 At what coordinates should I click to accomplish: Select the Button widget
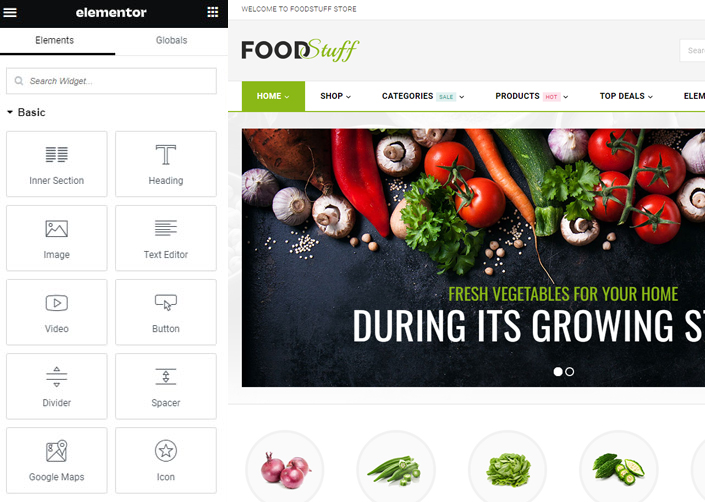tap(166, 312)
